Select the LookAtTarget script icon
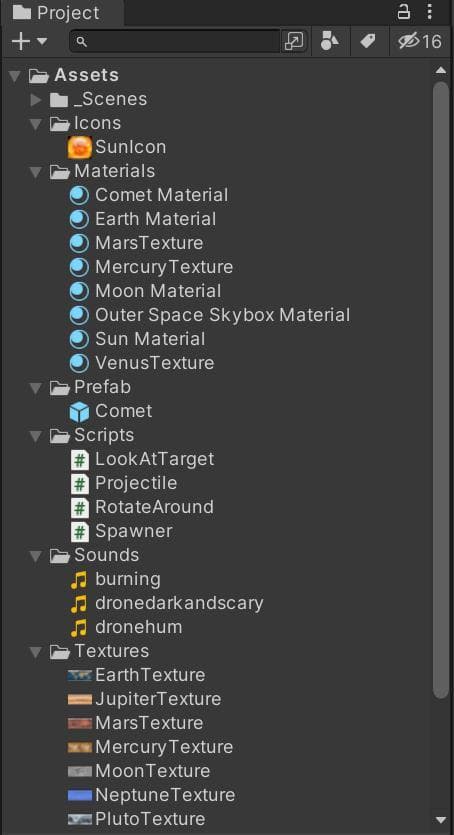The image size is (454, 835). click(x=79, y=460)
